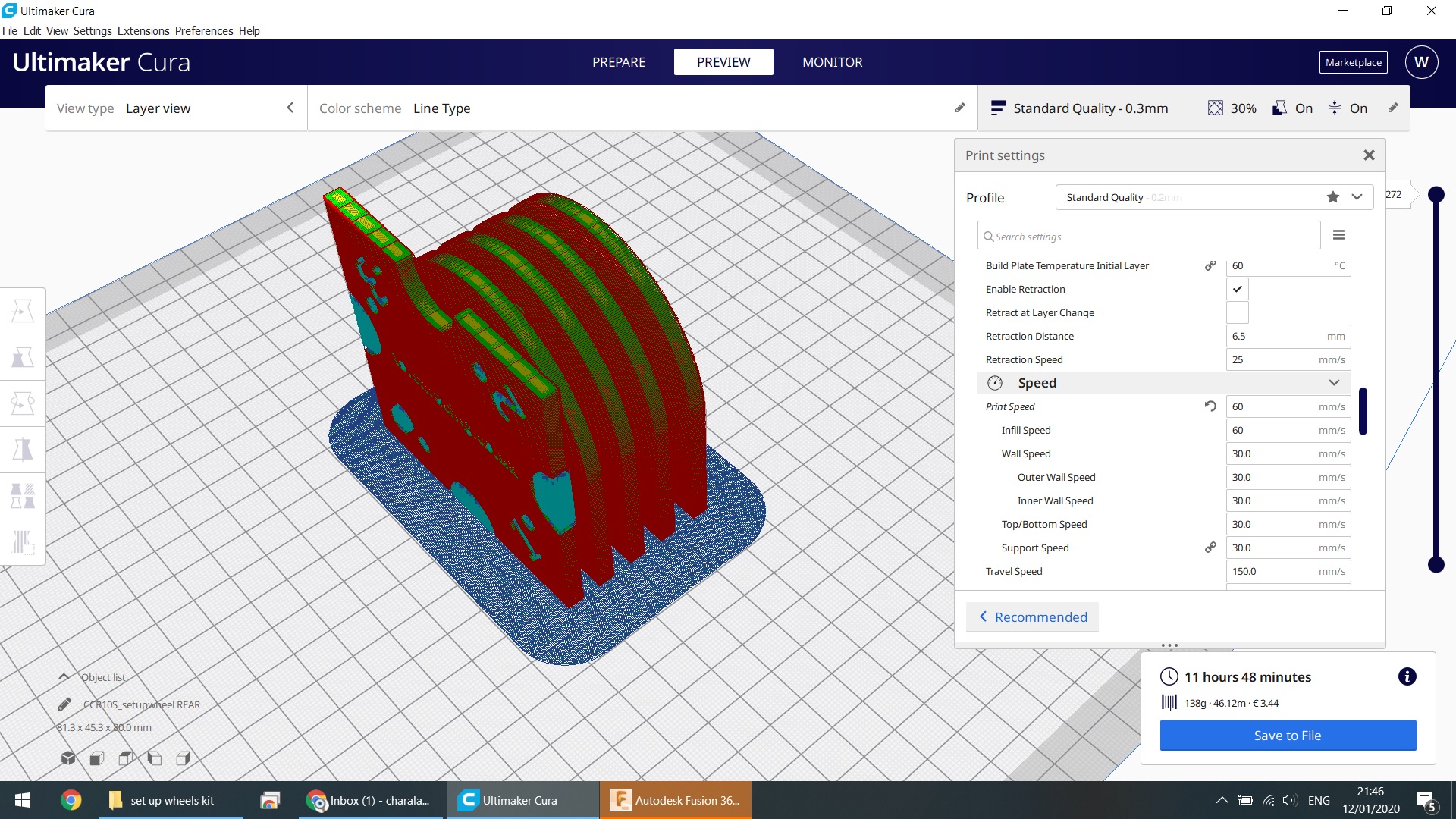Click the support On icon

pos(1279,108)
